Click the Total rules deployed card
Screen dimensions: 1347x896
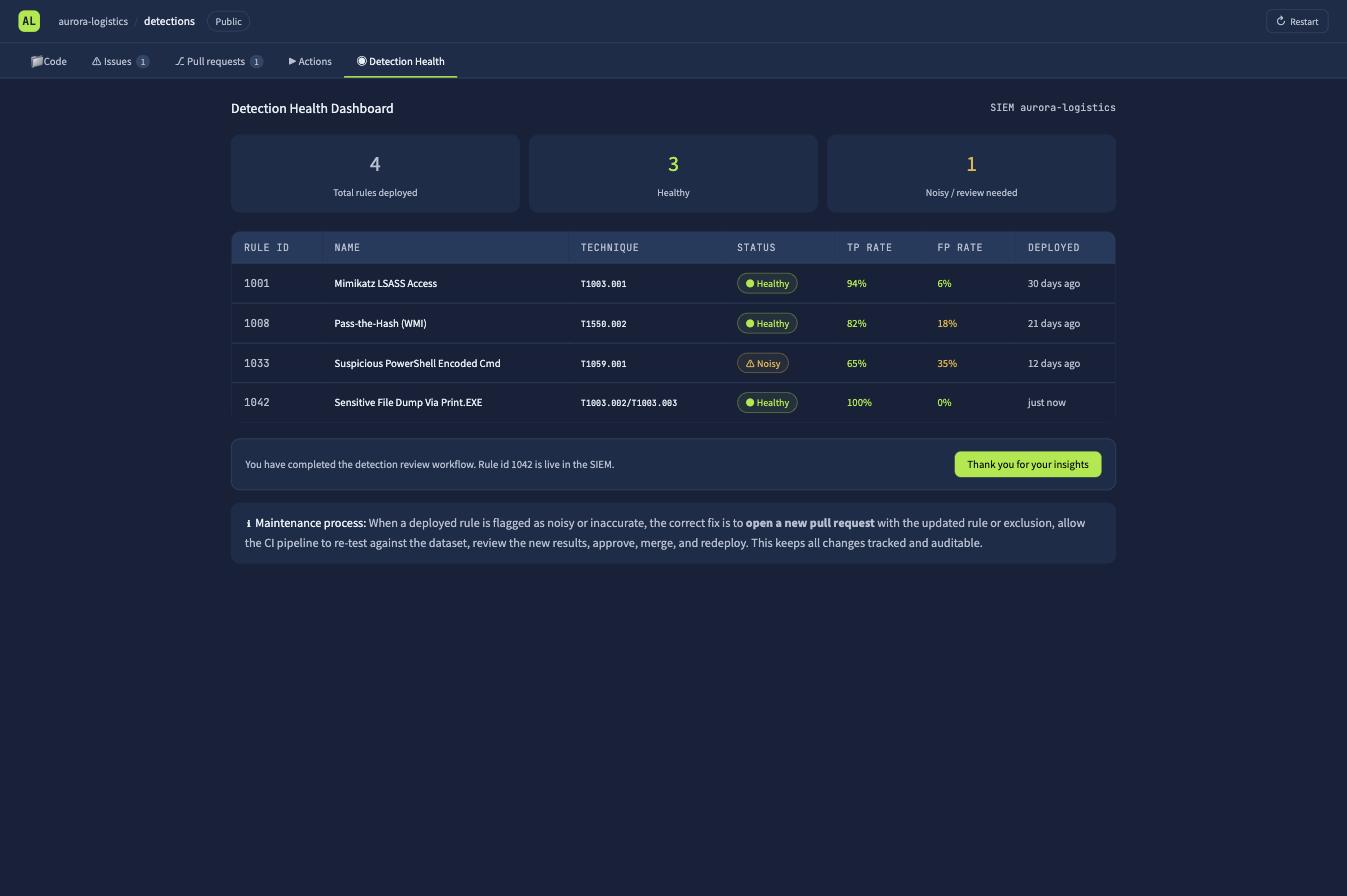click(375, 173)
